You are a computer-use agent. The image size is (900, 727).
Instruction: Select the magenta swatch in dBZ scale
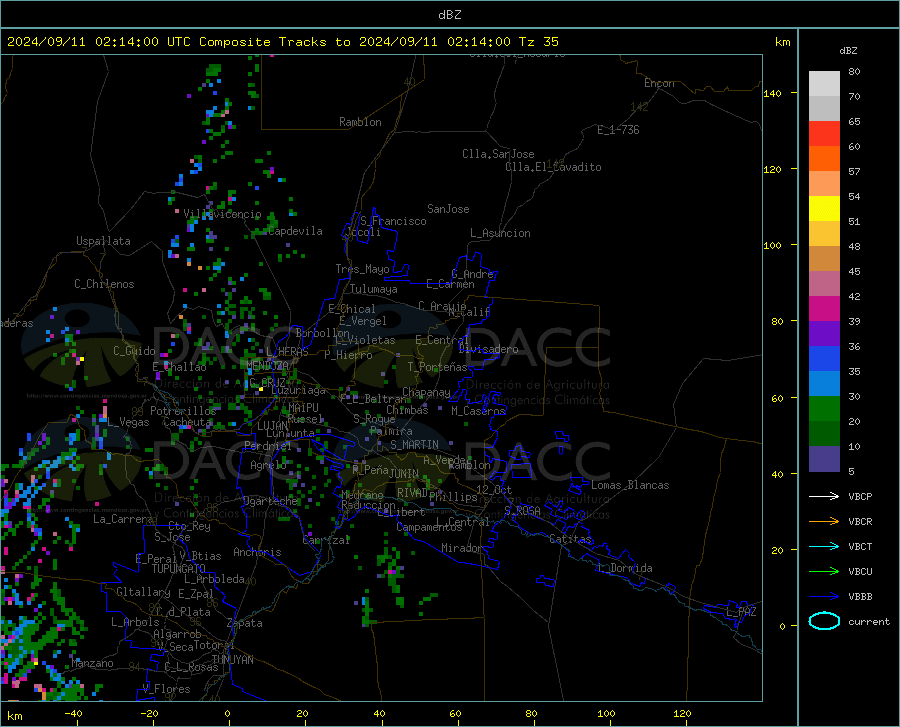tap(824, 309)
